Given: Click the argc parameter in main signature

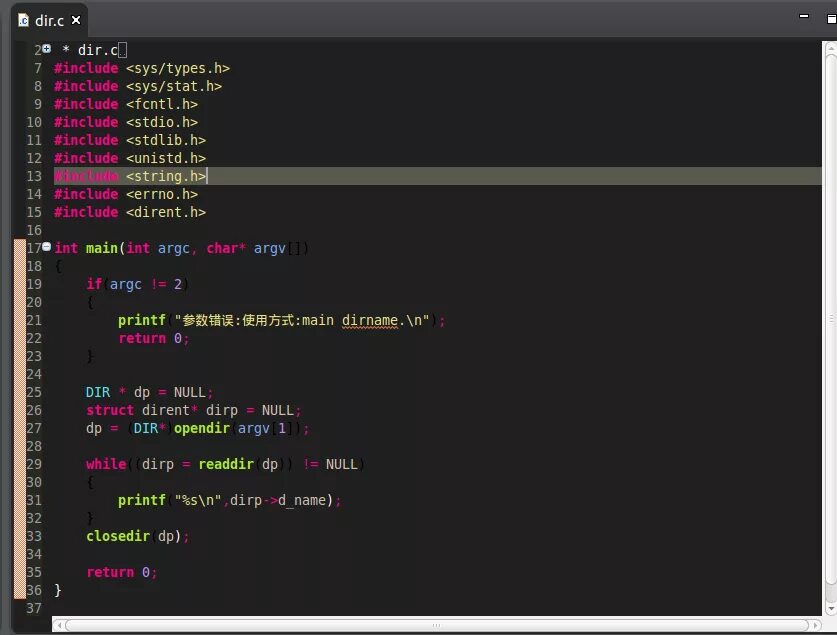Looking at the screenshot, I should (x=173, y=249).
